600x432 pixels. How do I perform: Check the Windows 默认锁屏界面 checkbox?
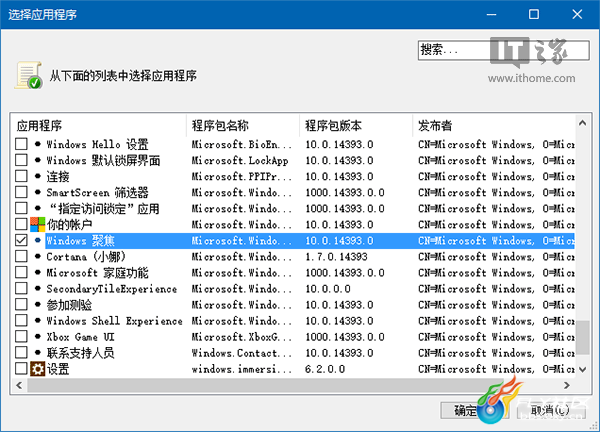click(21, 160)
